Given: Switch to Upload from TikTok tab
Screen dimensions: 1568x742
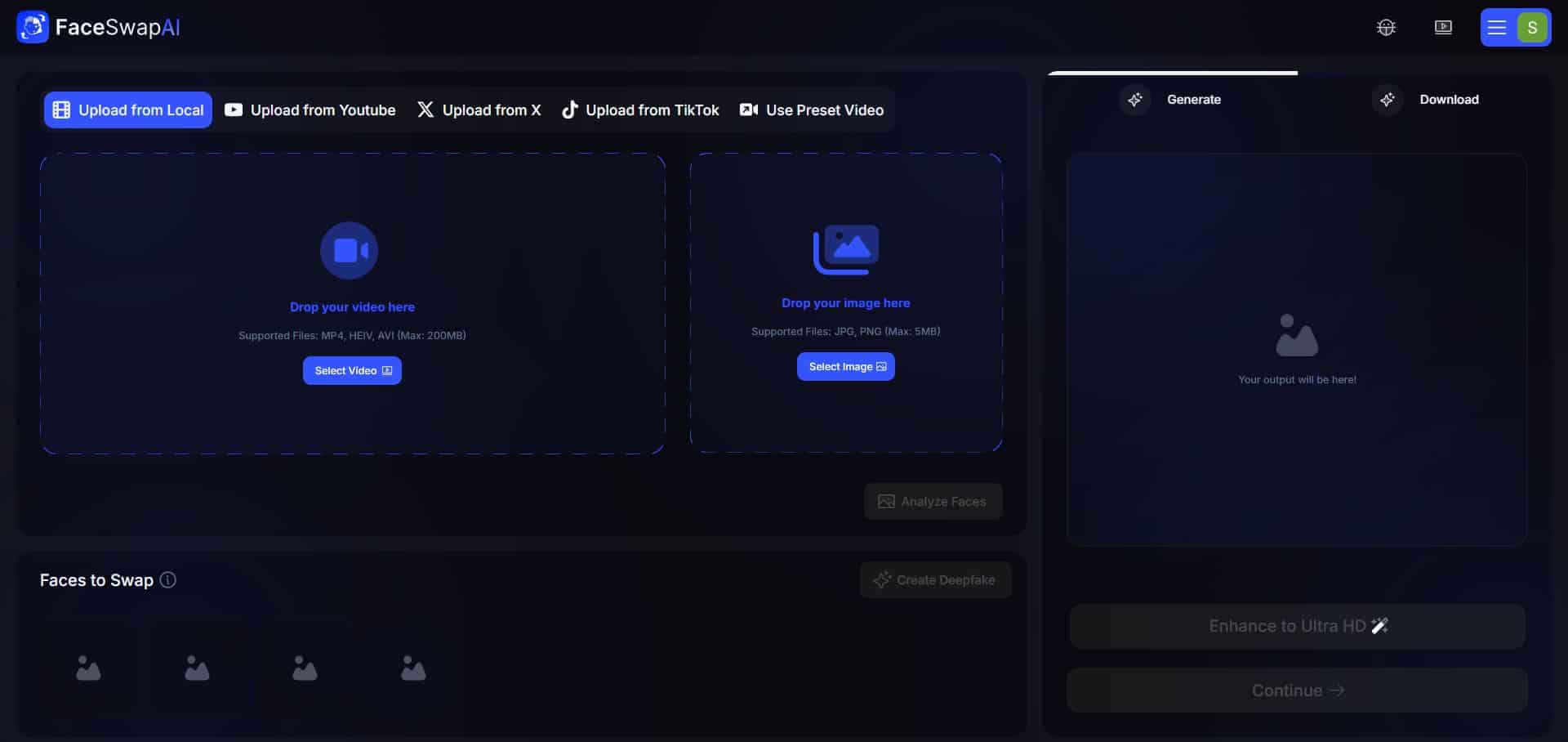Looking at the screenshot, I should (x=640, y=110).
